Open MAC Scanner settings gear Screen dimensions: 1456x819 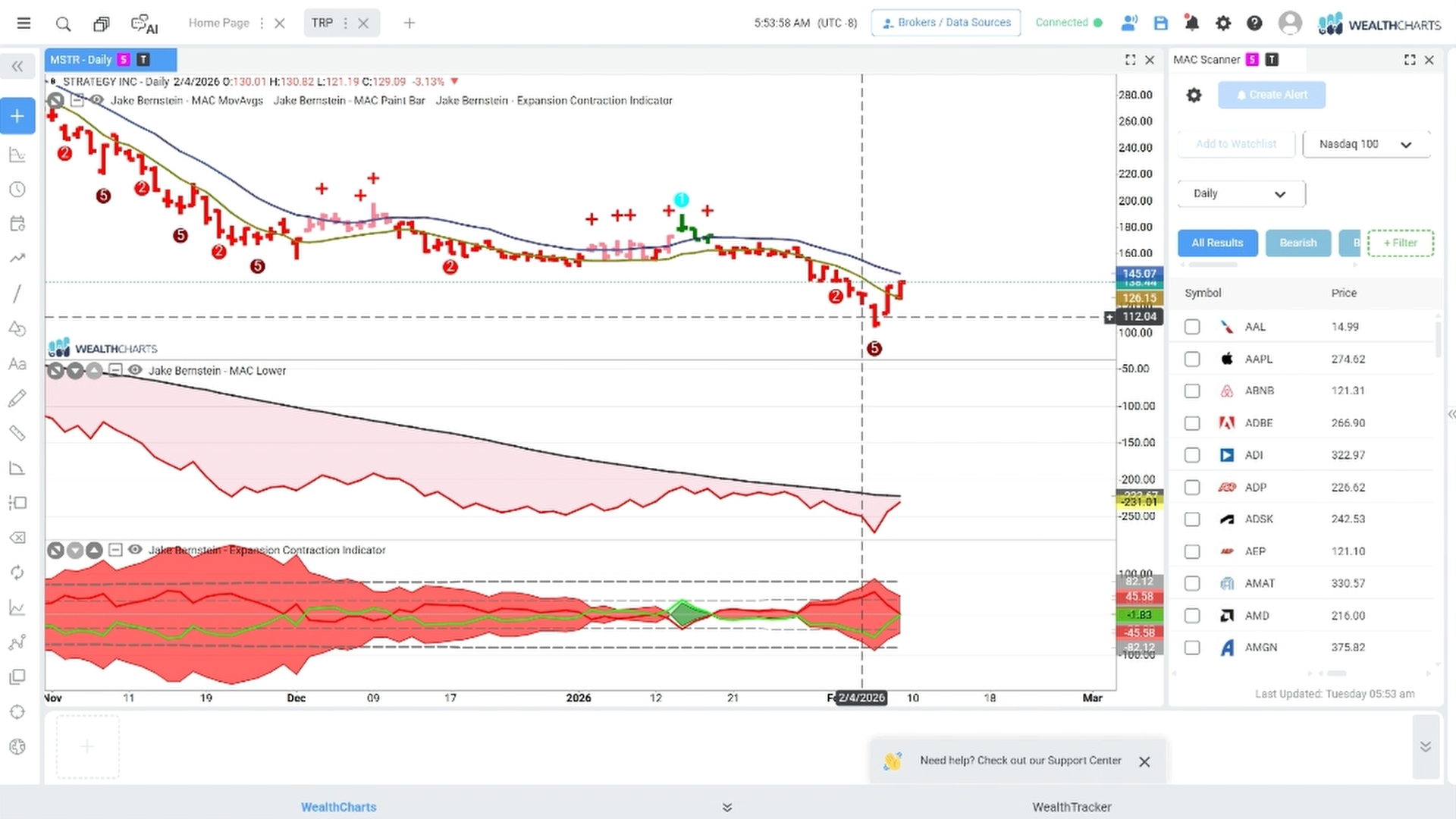tap(1194, 96)
